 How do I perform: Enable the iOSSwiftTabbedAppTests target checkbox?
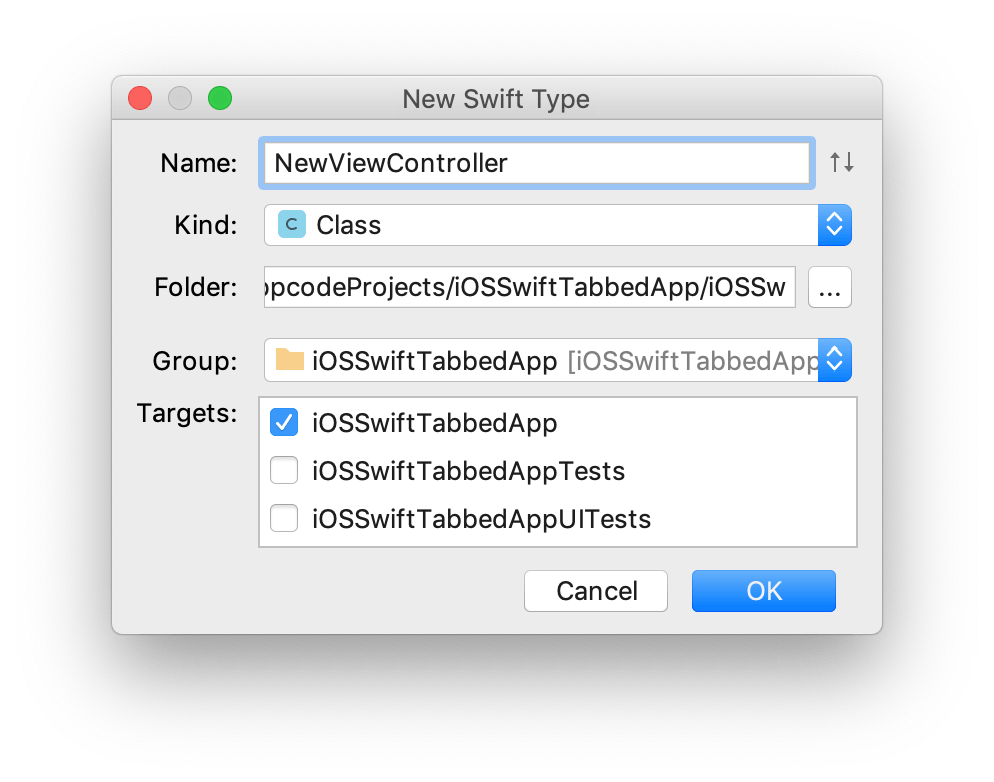click(284, 471)
